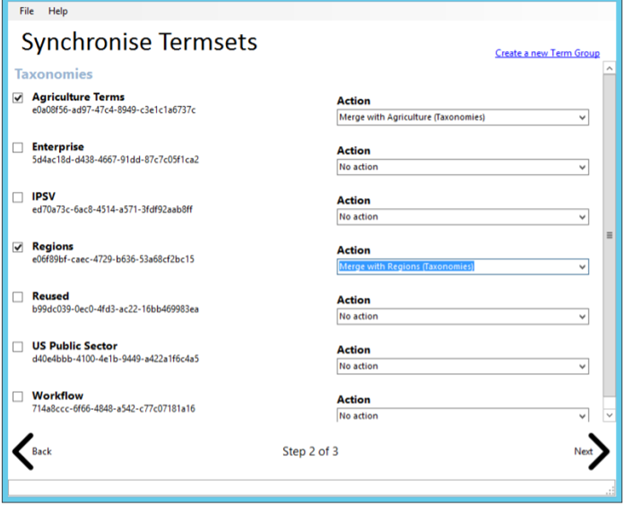
Task: Click Create a new Term Group link
Action: pos(547,53)
